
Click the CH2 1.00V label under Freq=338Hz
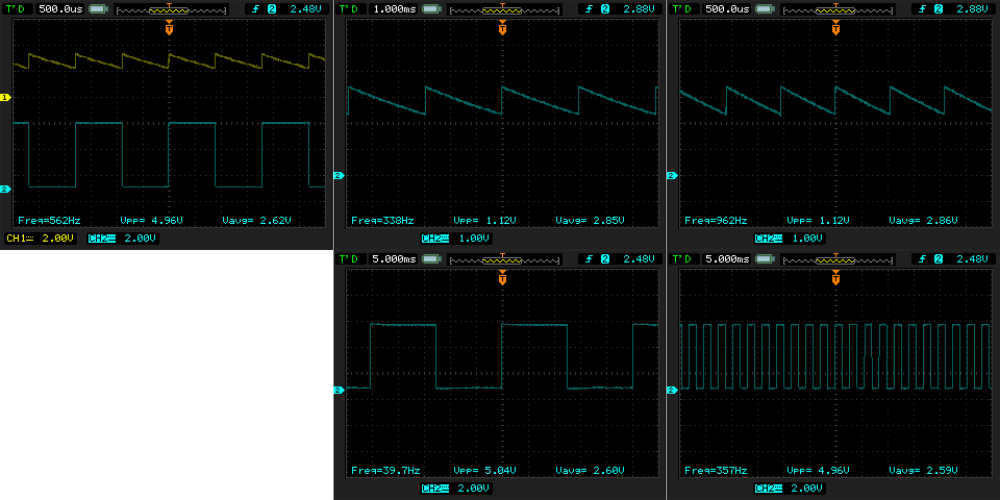point(456,239)
